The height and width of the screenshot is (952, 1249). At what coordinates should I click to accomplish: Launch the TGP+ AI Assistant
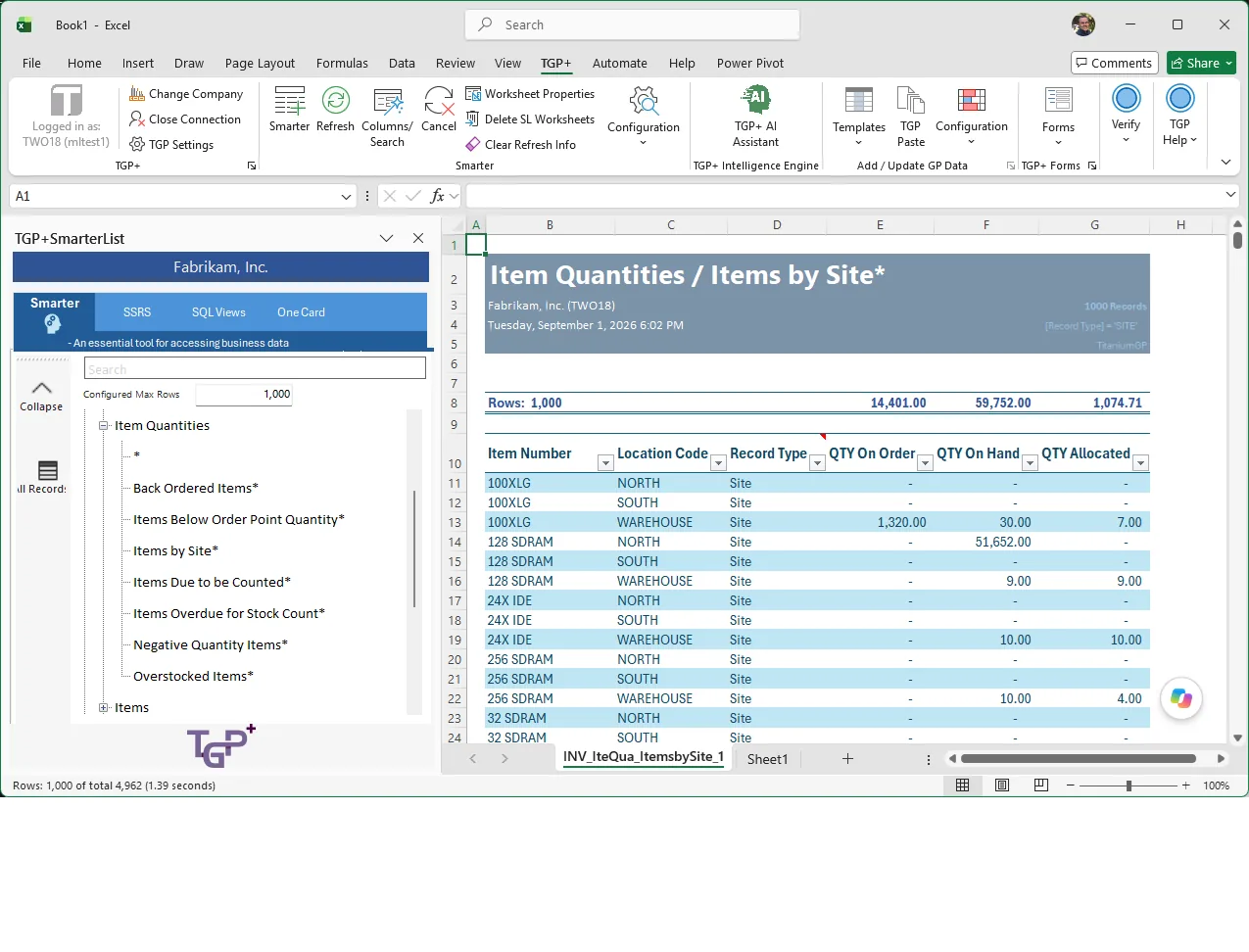click(x=755, y=117)
